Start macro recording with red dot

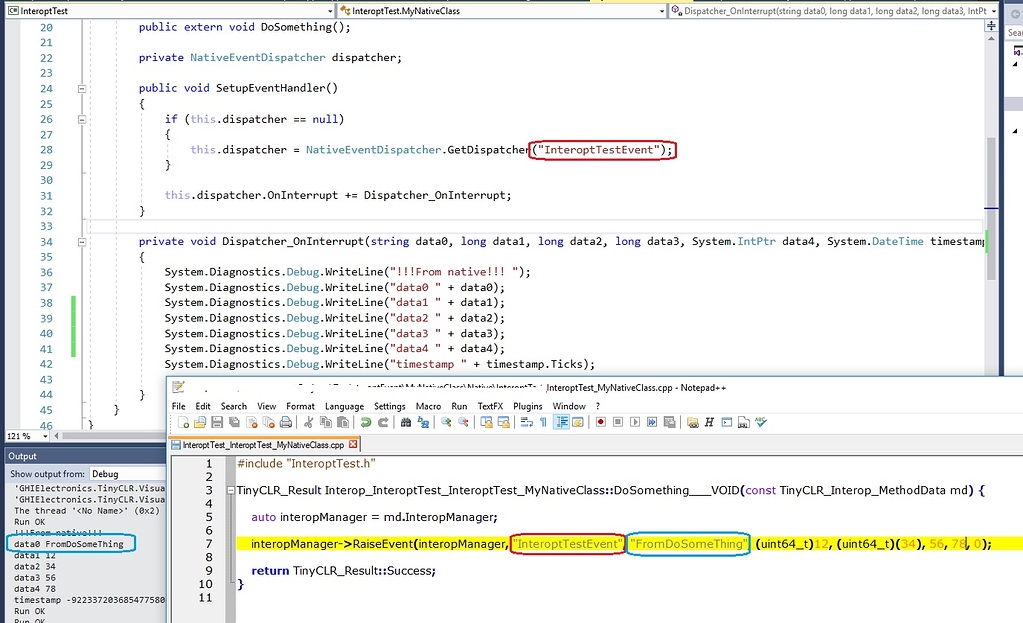tap(601, 423)
